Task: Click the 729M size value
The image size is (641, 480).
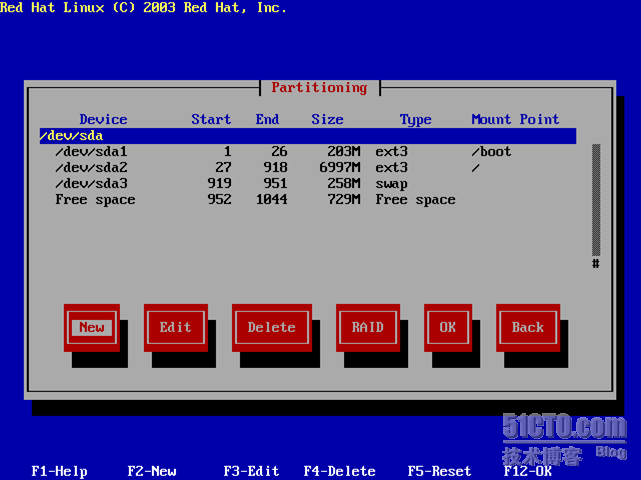Action: point(344,200)
